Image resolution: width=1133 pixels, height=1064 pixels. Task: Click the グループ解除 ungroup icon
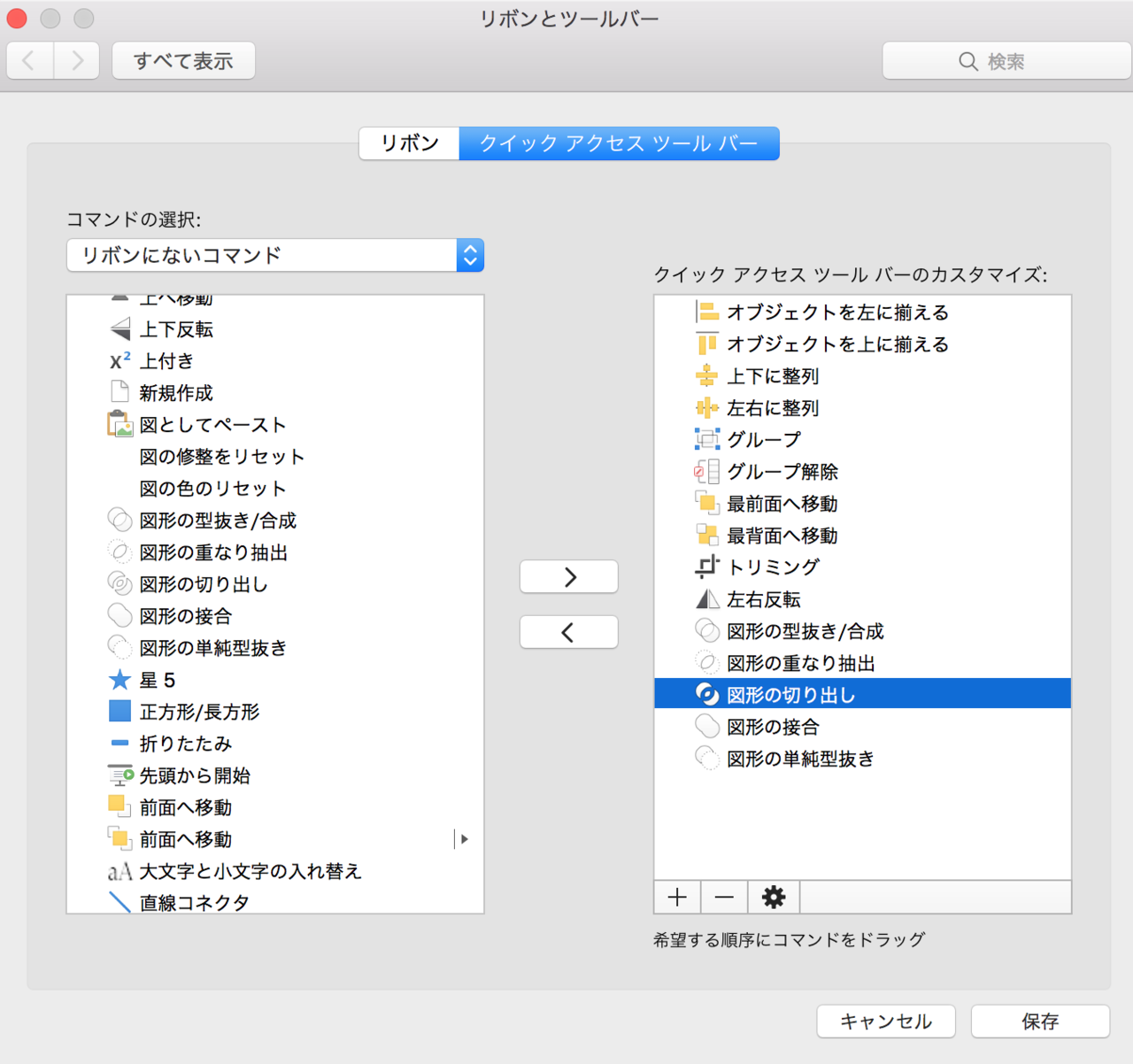(x=706, y=471)
